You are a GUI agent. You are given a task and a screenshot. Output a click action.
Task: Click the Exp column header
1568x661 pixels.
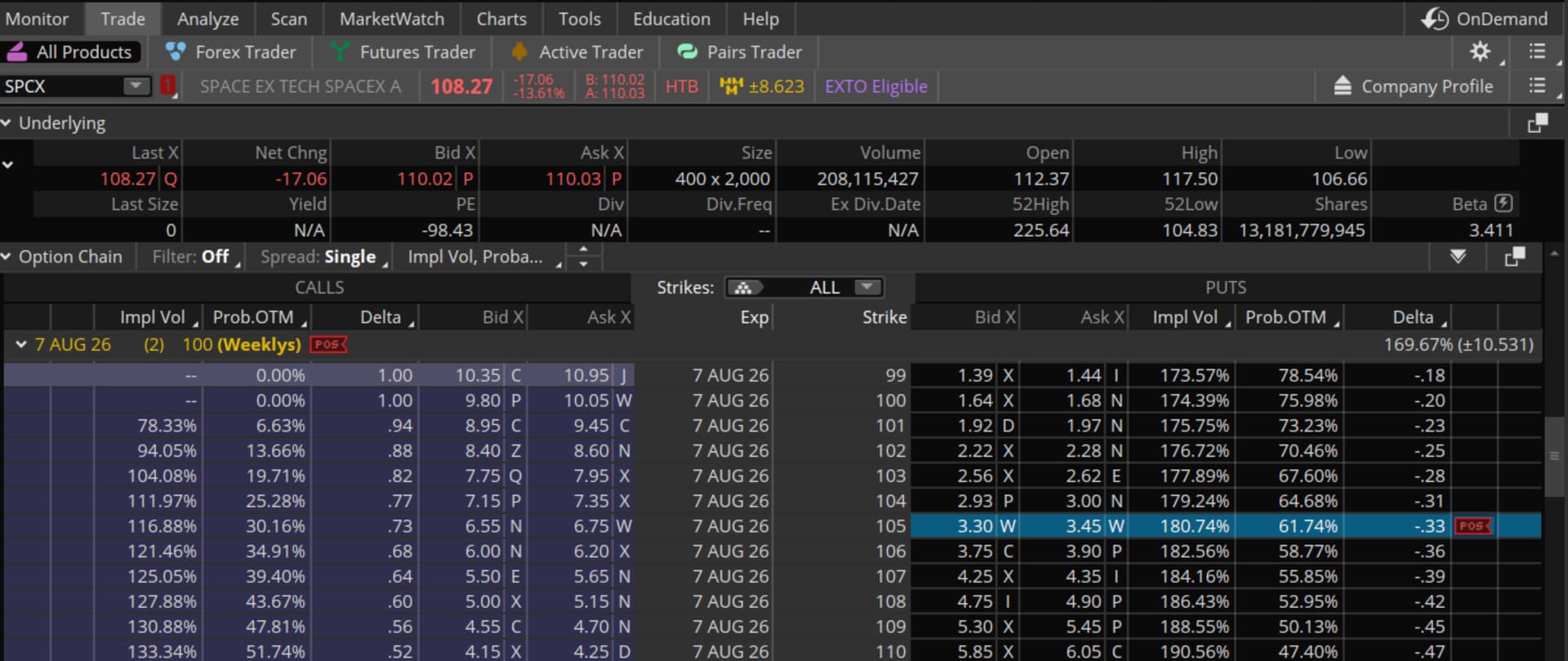coord(755,317)
